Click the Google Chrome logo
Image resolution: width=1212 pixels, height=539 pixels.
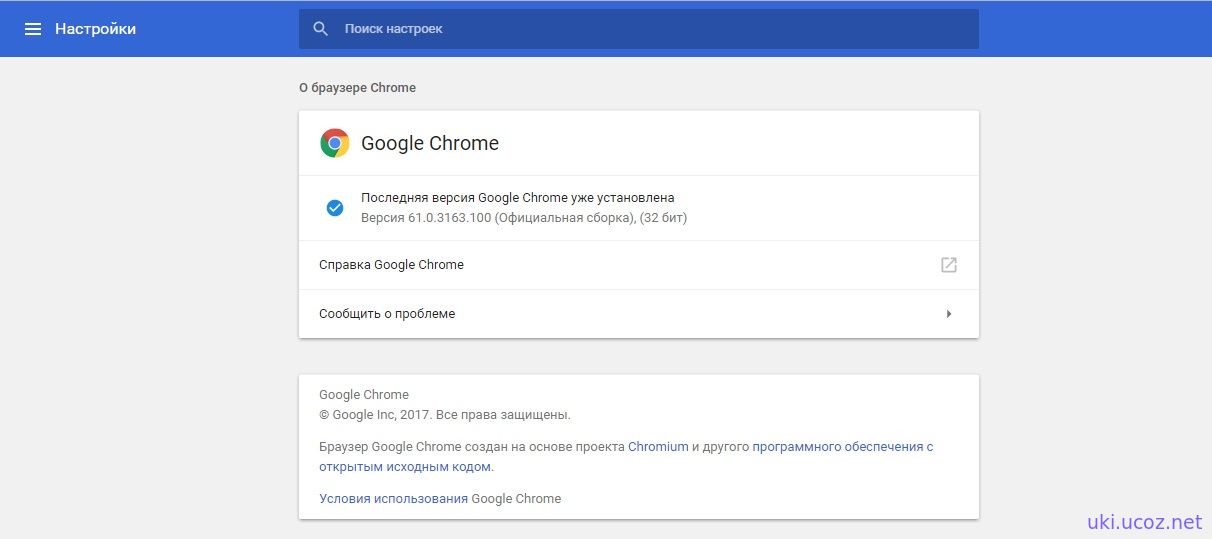click(335, 143)
